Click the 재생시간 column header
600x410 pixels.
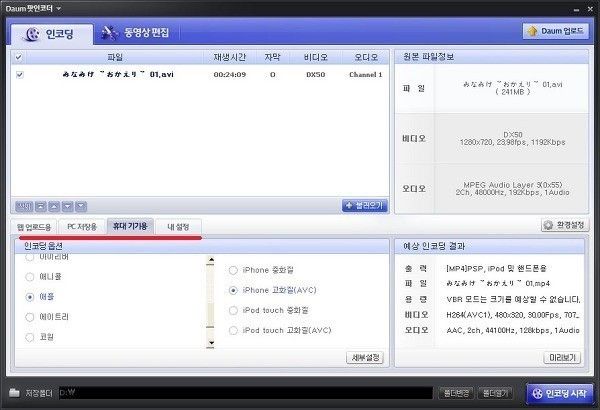click(x=230, y=57)
